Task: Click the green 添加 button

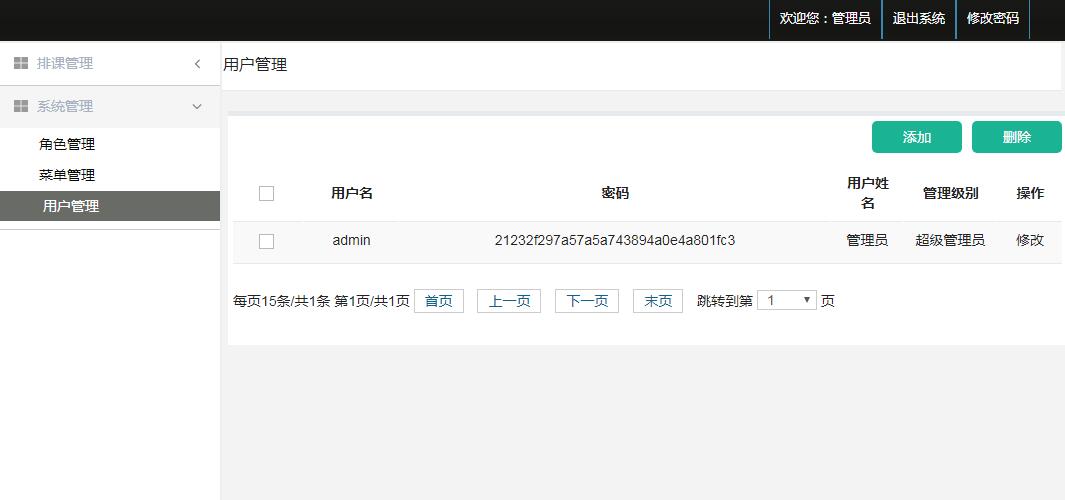Action: coord(917,137)
